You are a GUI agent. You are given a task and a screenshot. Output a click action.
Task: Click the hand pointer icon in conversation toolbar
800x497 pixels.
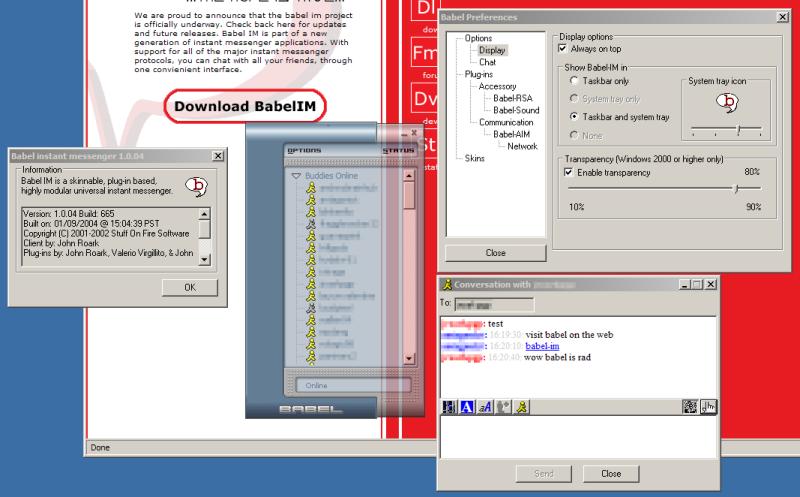coord(708,407)
